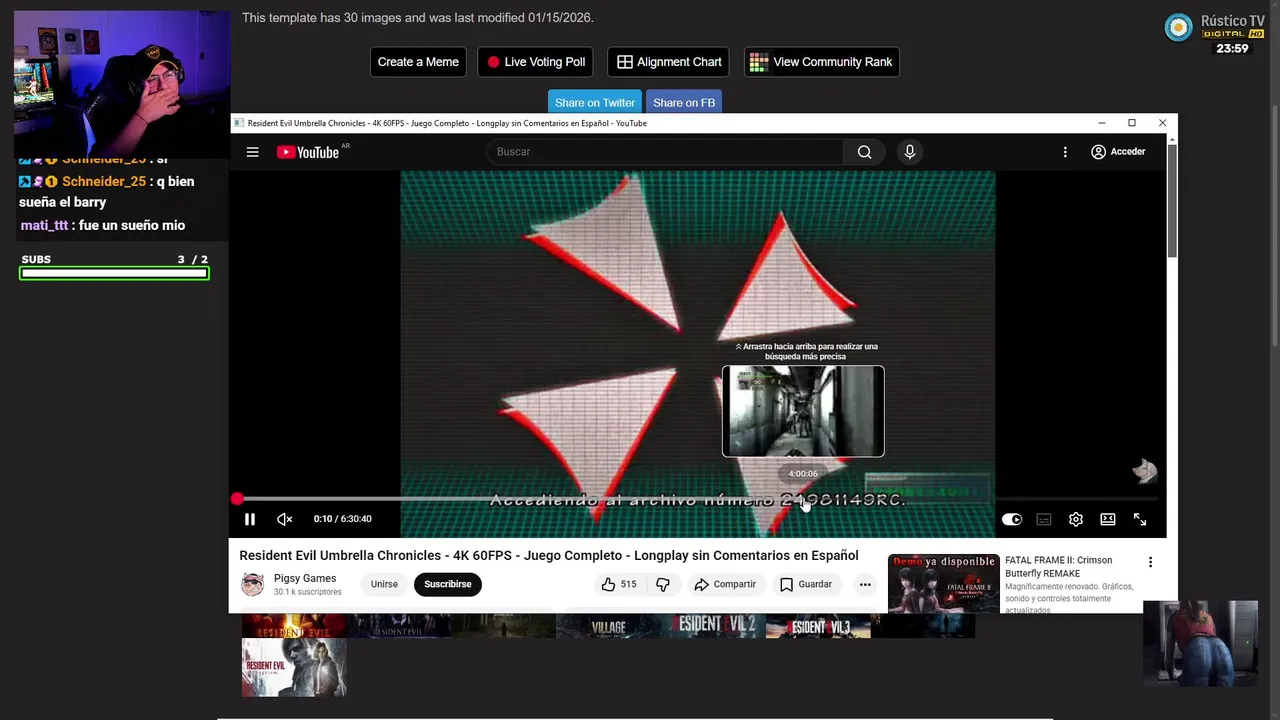1280x720 pixels.
Task: Open the FATAL FRAME II Crimson Butterfly title
Action: tap(1058, 567)
